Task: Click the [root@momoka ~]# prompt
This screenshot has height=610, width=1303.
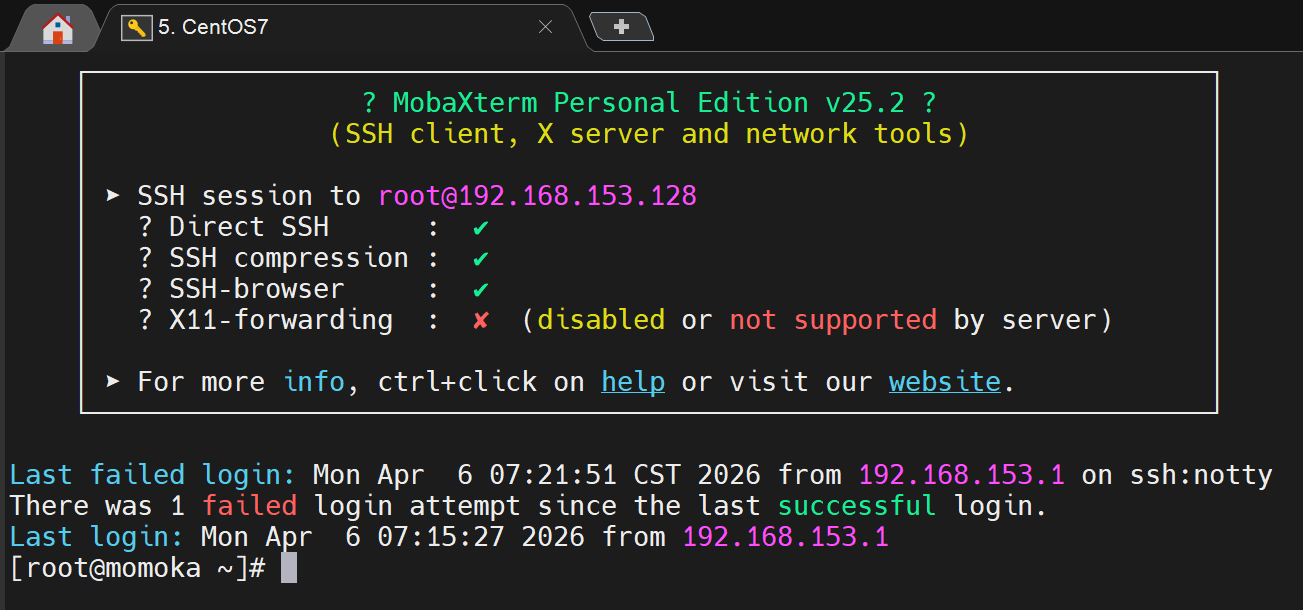Action: [137, 568]
